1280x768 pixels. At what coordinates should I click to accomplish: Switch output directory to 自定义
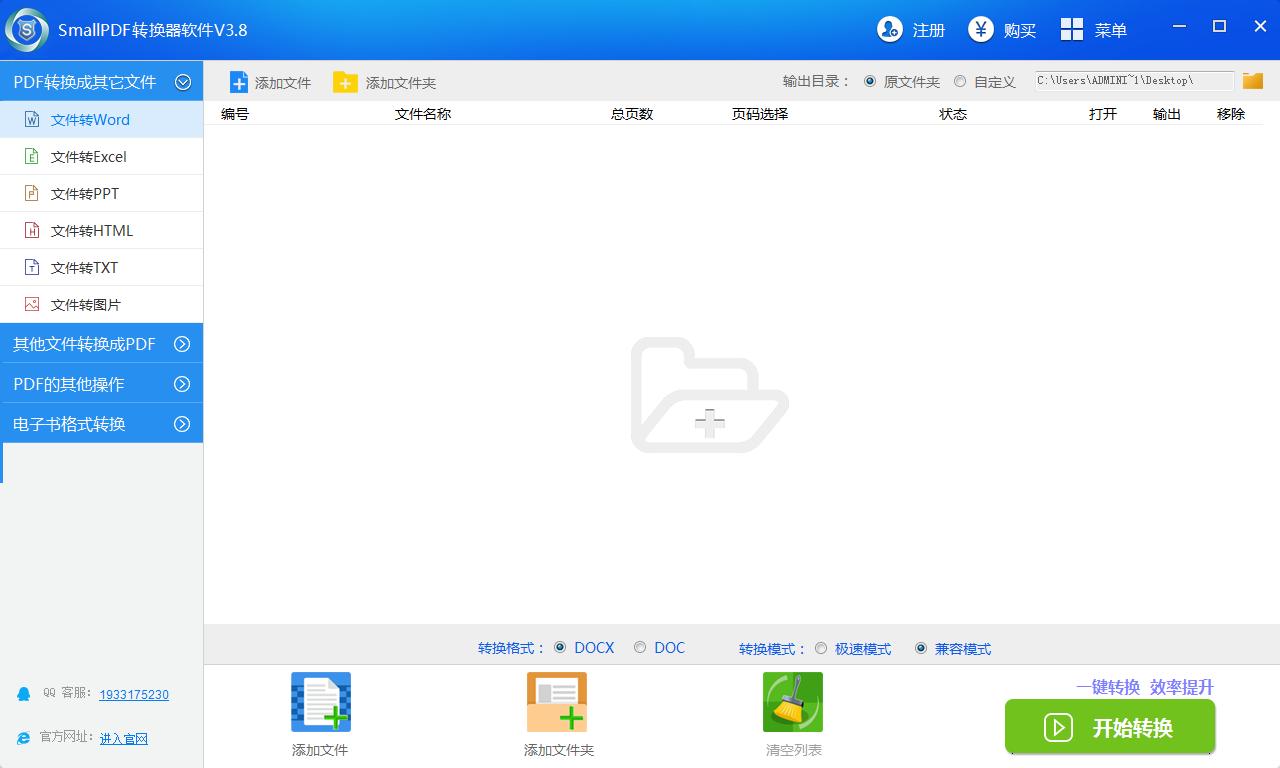coord(960,82)
